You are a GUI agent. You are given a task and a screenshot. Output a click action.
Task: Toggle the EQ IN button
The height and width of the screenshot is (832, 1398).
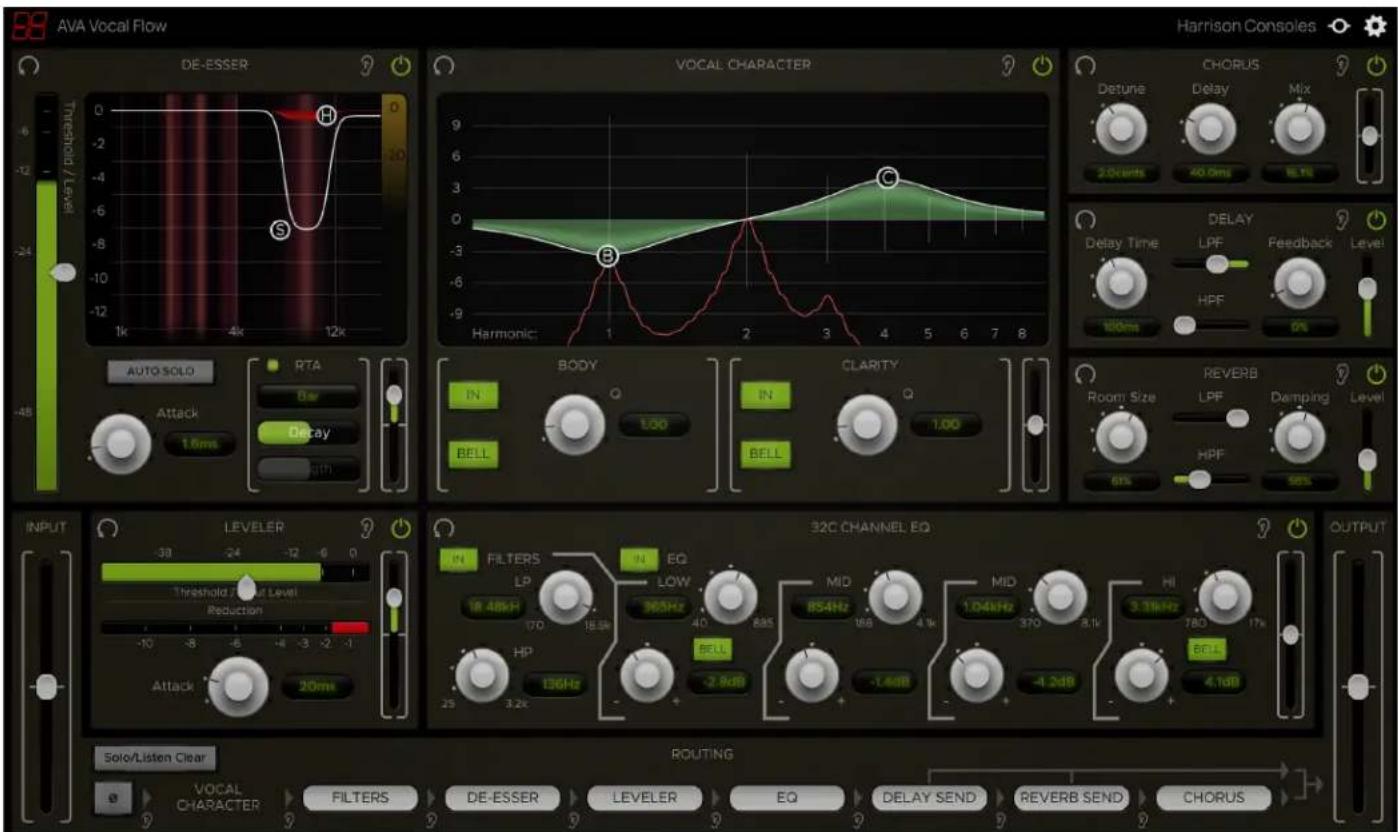click(638, 560)
